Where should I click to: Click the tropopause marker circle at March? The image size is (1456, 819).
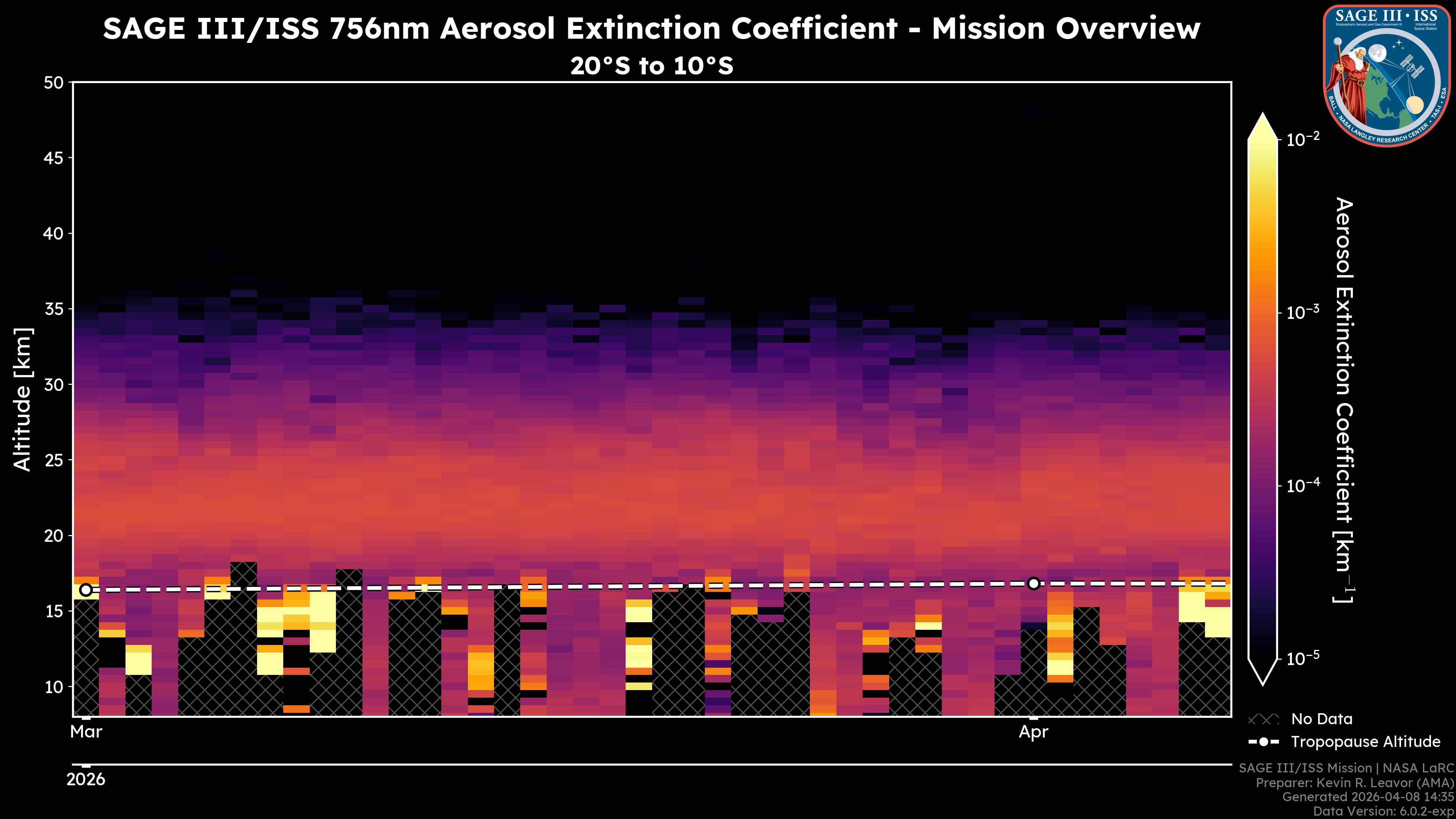click(x=86, y=590)
